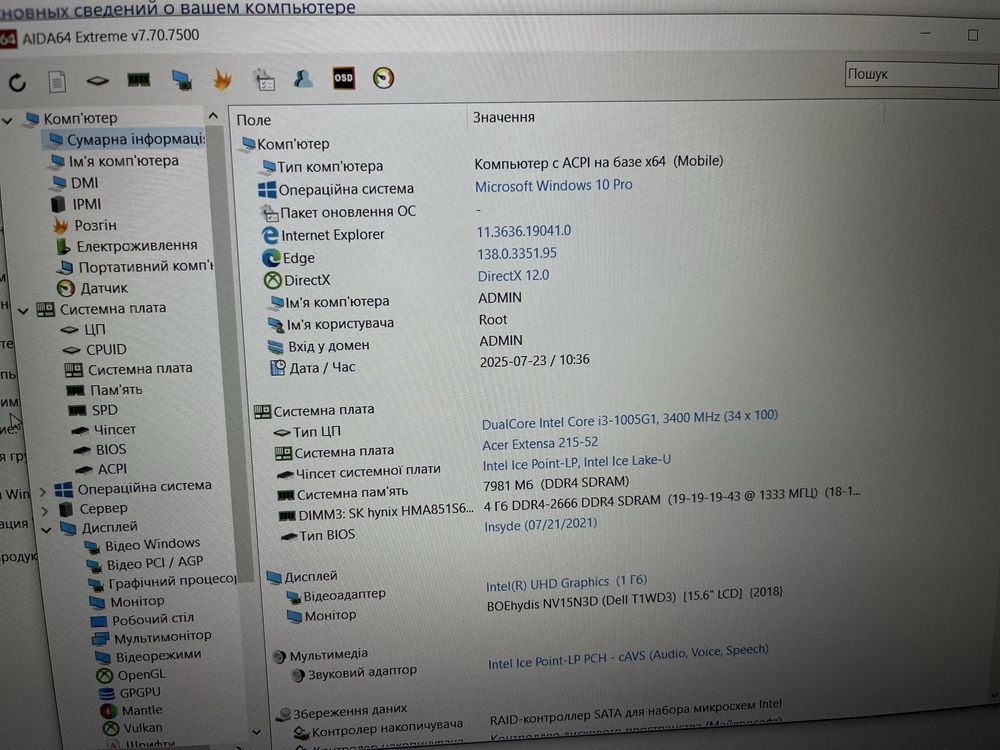Select CPUID in the tree

[x=94, y=349]
